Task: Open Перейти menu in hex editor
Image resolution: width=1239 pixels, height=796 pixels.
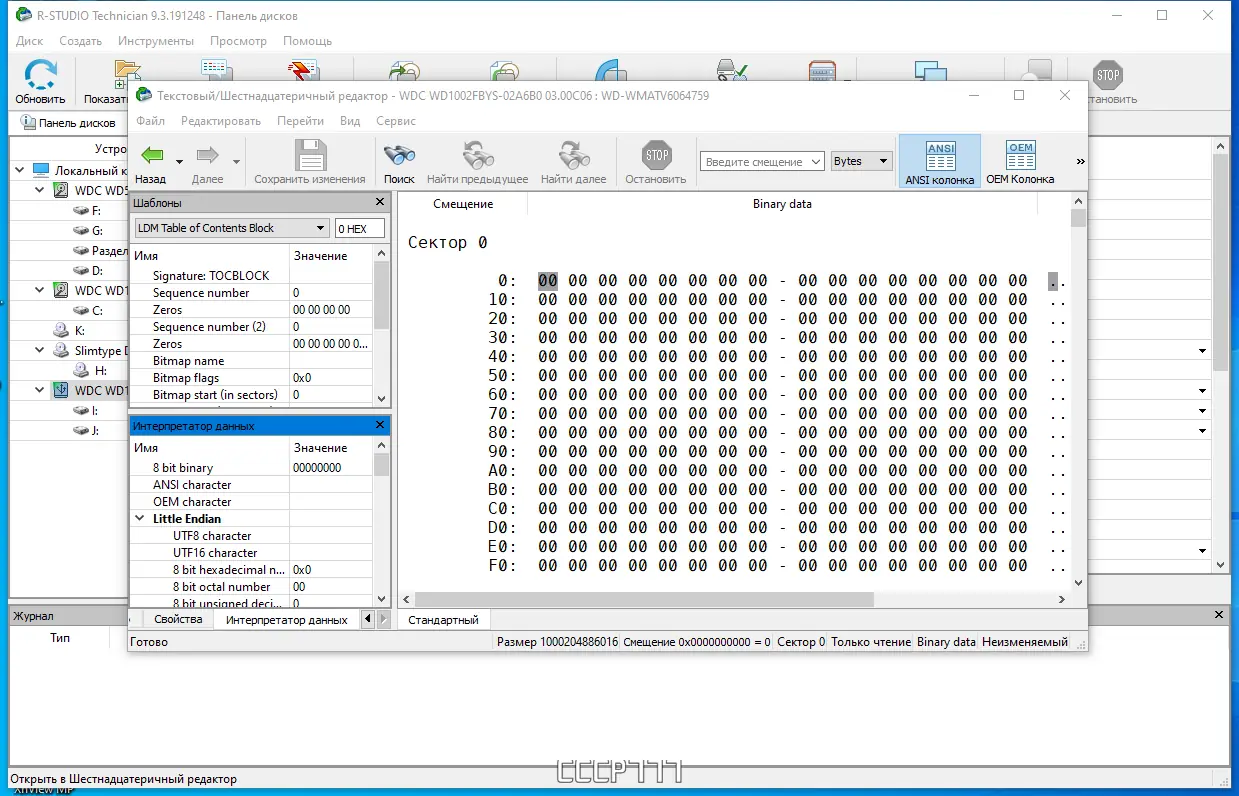Action: (x=300, y=121)
